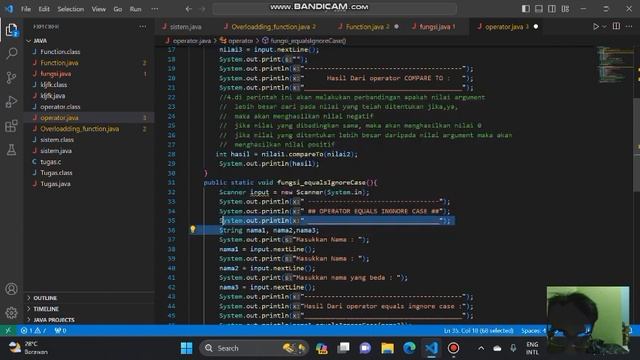Open the Run menu
The width and height of the screenshot is (640, 360).
pyautogui.click(x=136, y=9)
